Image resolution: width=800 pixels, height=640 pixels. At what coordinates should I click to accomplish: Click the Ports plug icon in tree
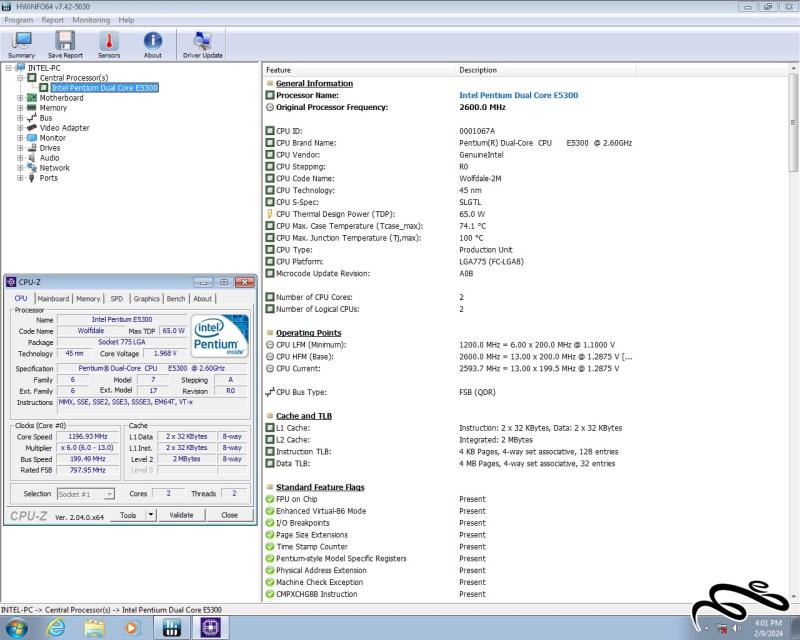pyautogui.click(x=32, y=178)
